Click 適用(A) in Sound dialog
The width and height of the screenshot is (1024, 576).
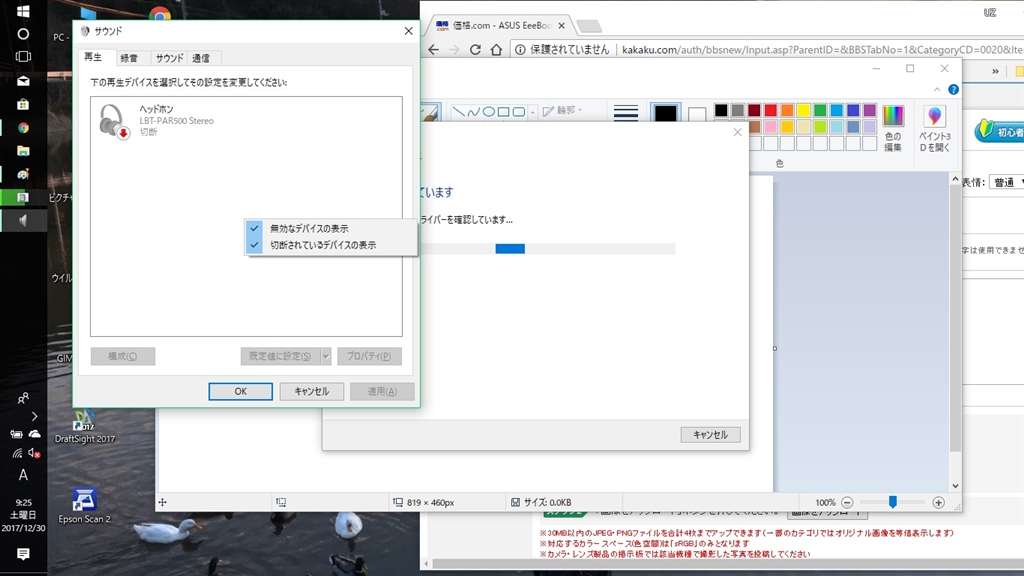[382, 391]
